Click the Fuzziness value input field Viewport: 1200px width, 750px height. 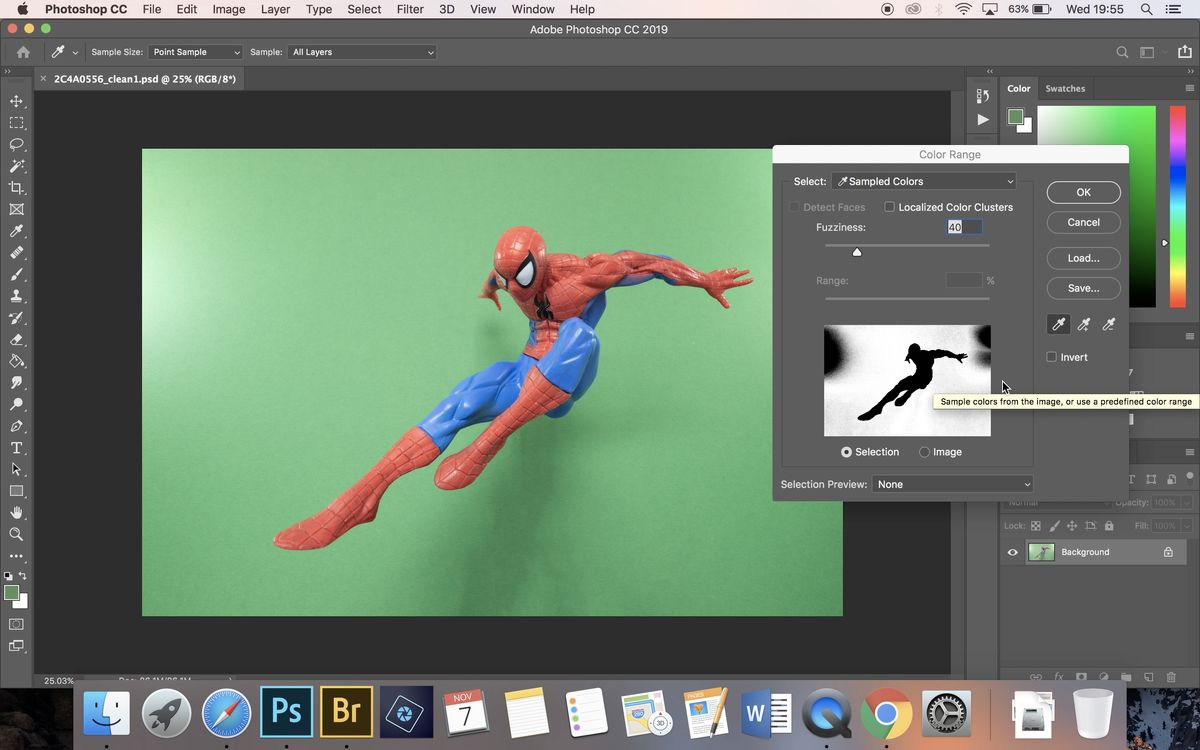pyautogui.click(x=963, y=227)
